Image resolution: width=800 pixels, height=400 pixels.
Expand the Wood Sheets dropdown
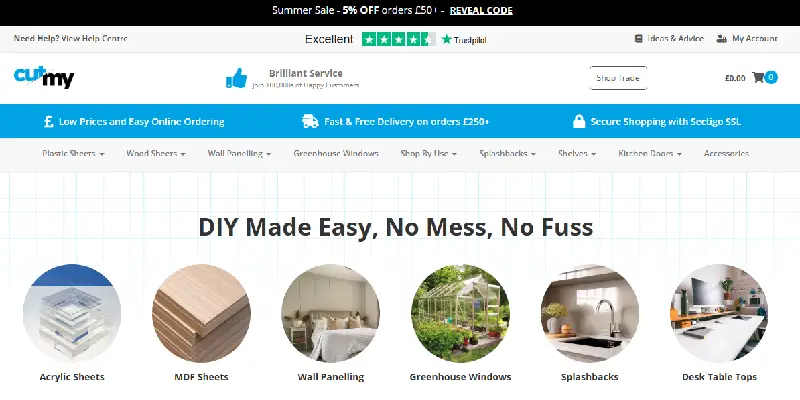click(156, 154)
